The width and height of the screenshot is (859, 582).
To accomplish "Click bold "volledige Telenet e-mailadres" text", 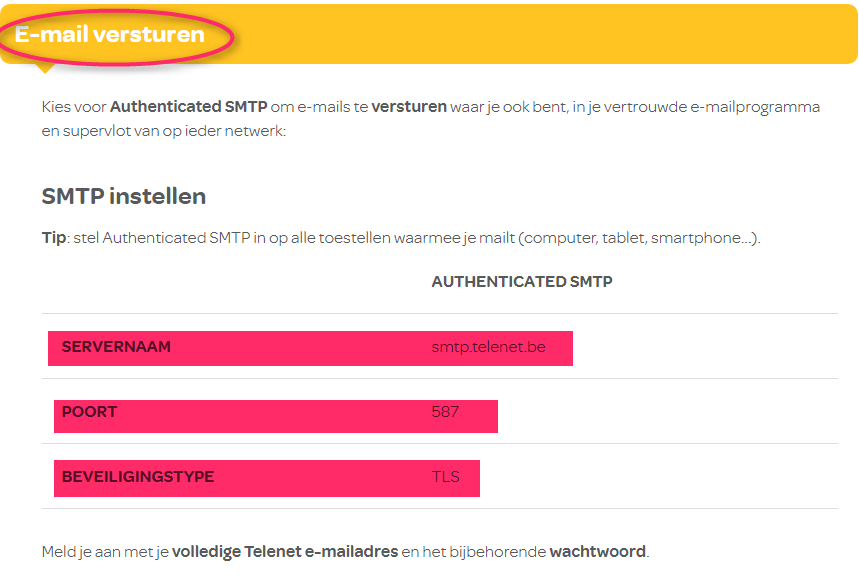I will [x=284, y=551].
